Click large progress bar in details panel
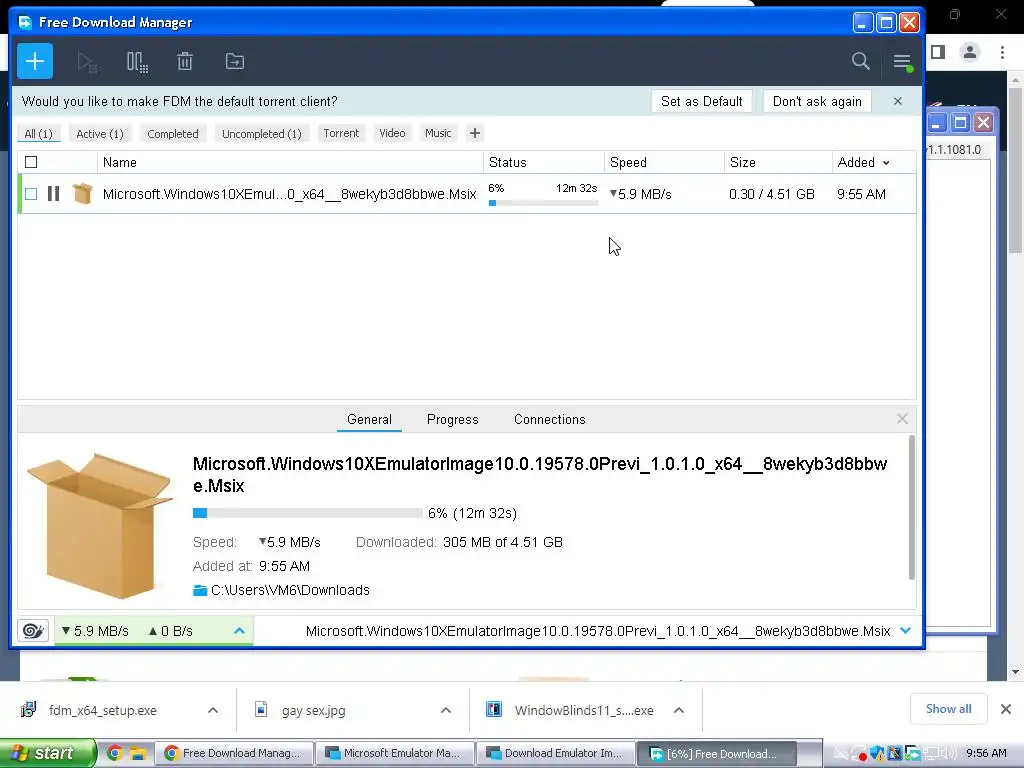This screenshot has height=768, width=1024. (308, 513)
